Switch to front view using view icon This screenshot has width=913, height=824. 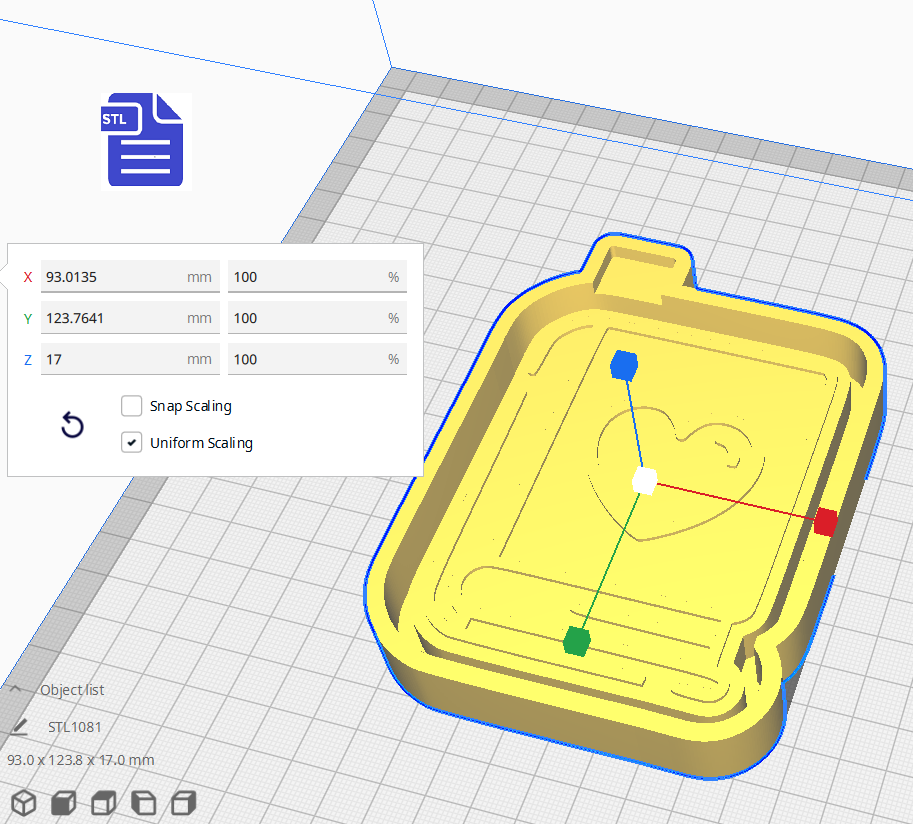63,802
